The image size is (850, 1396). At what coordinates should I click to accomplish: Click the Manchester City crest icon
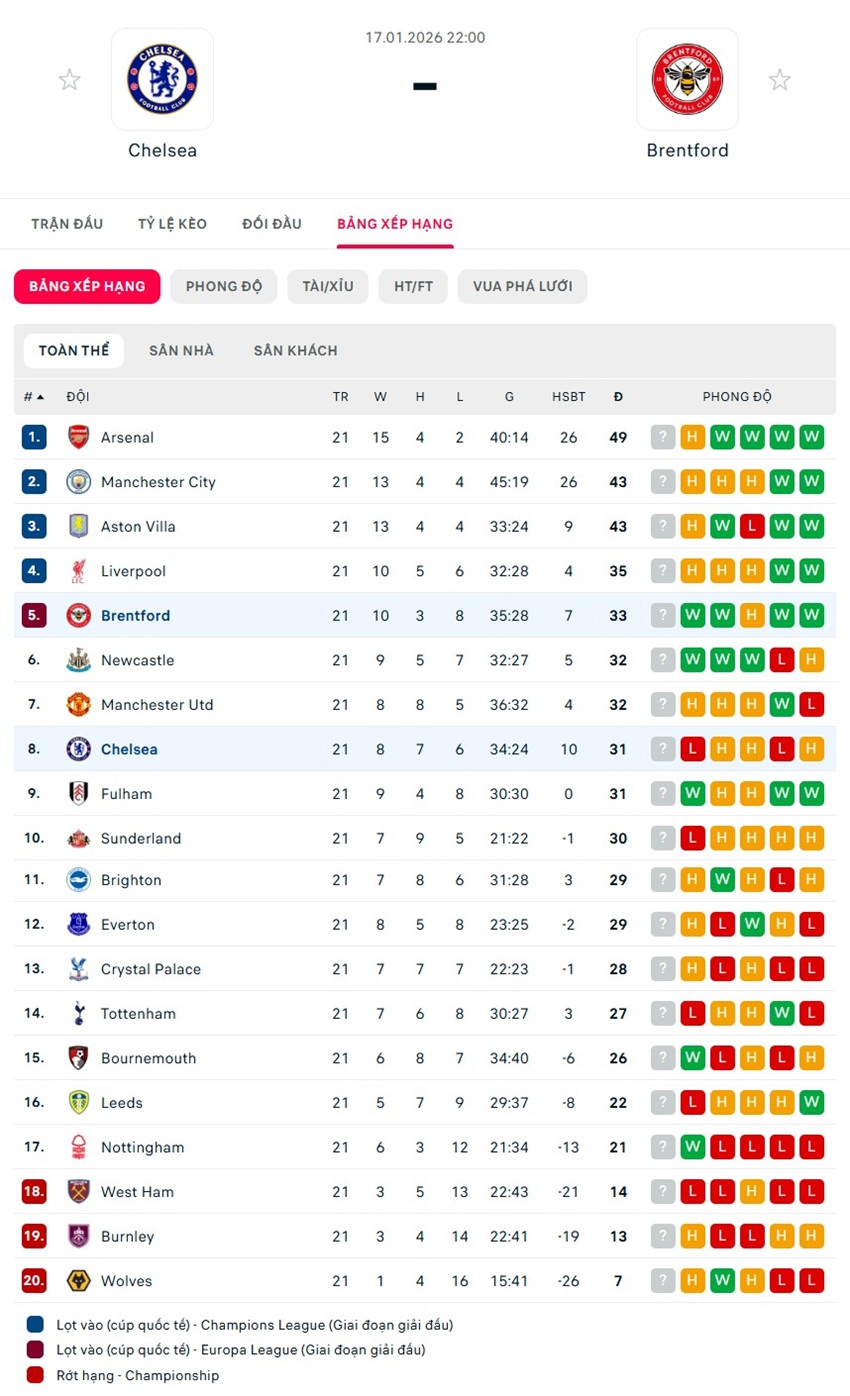coord(78,482)
